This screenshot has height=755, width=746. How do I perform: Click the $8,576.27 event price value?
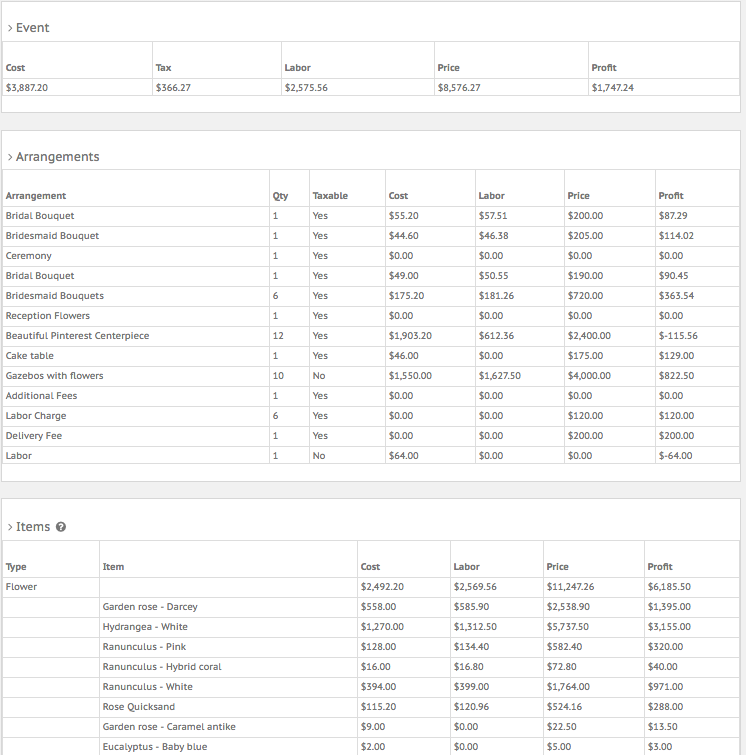tap(459, 88)
